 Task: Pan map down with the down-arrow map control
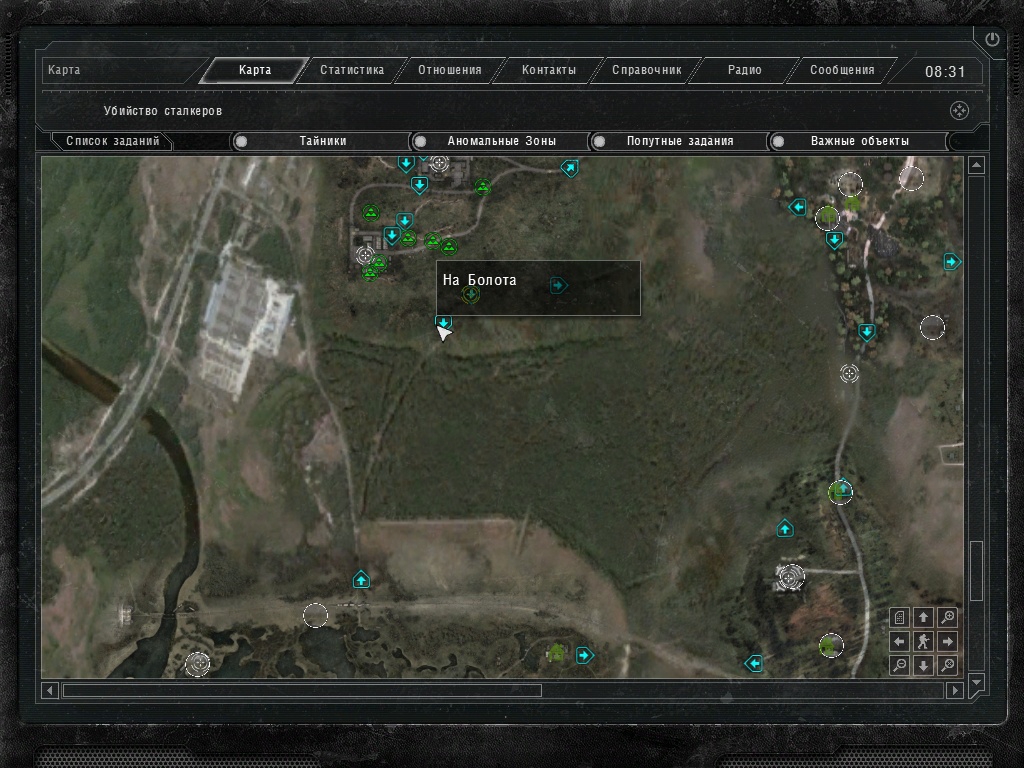(x=923, y=665)
